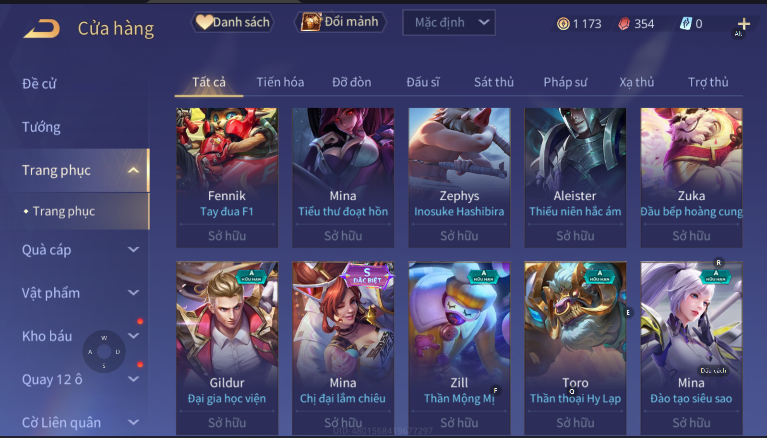Open the Danh sách wishlist heart button
The width and height of the screenshot is (767, 438).
pos(232,22)
